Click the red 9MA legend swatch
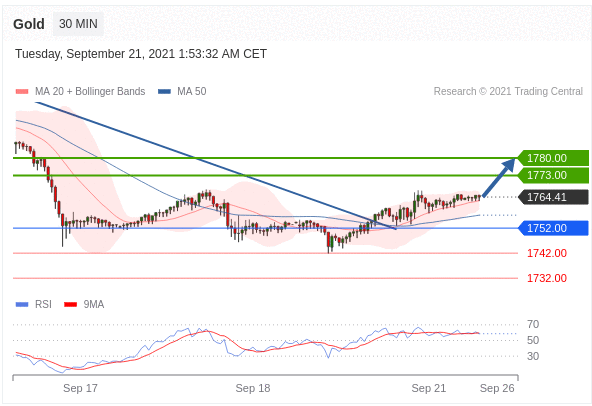 (x=71, y=304)
